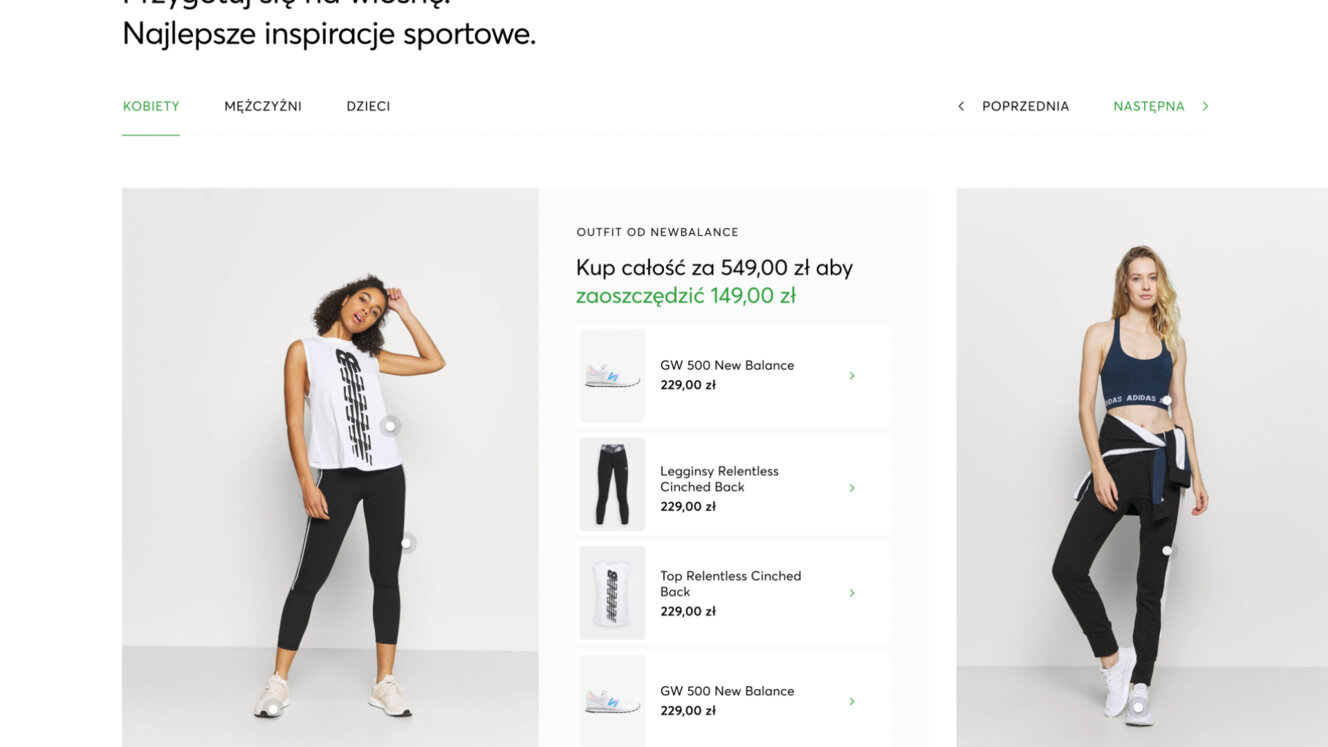This screenshot has width=1328, height=747.
Task: Click hotspot dot on black leggings
Action: coord(406,543)
